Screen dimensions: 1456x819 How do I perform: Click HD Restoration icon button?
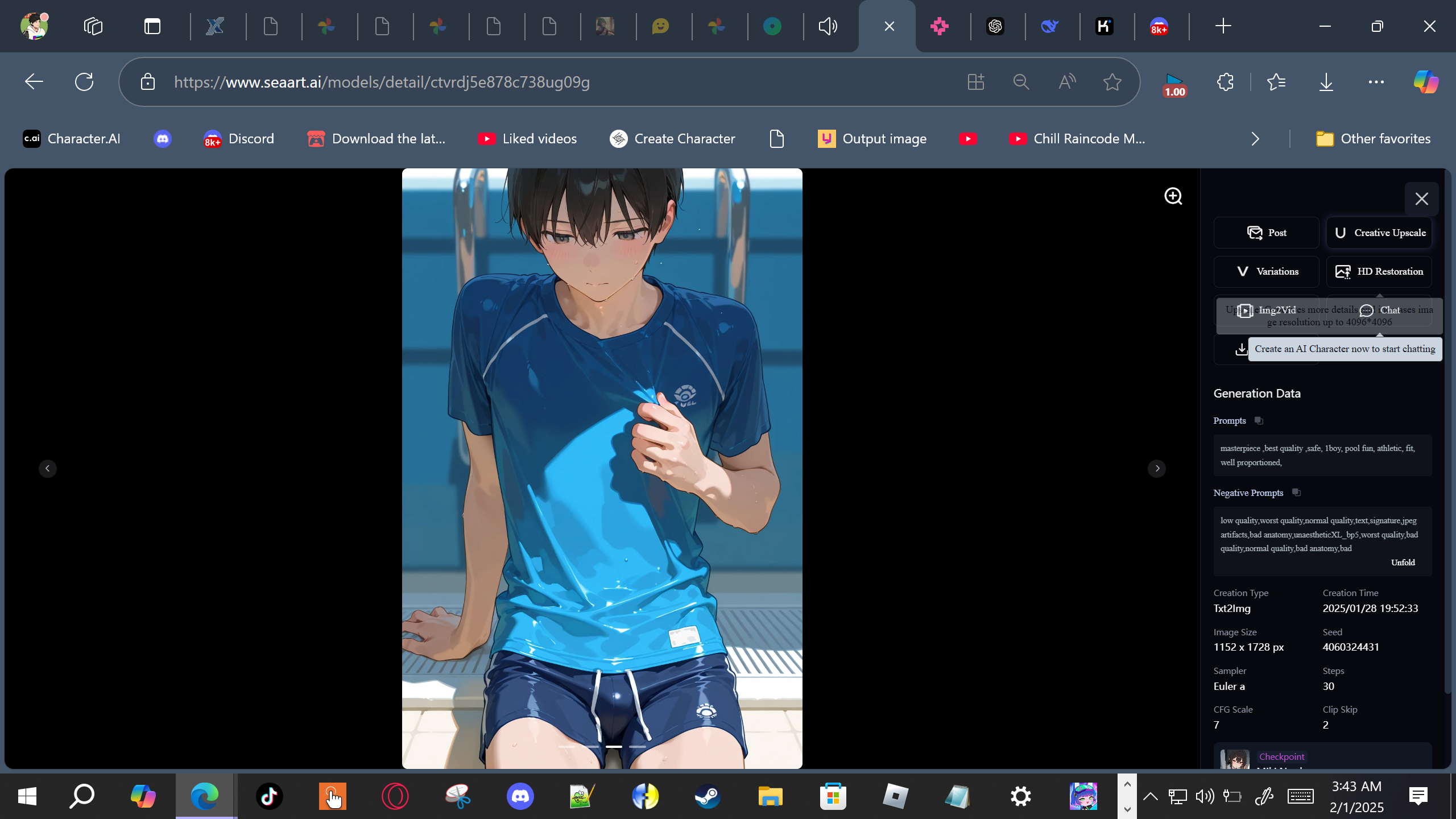tap(1379, 271)
